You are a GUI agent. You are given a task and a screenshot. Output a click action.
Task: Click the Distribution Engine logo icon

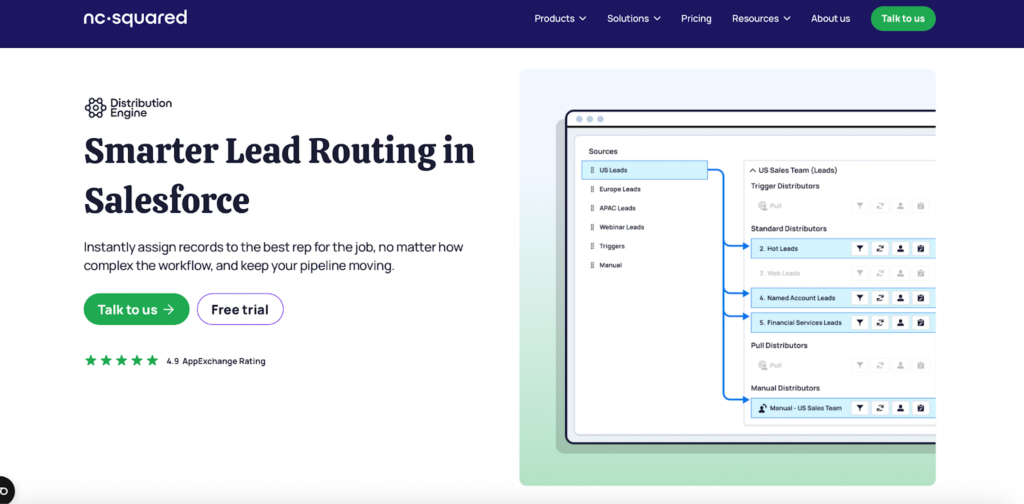point(95,108)
